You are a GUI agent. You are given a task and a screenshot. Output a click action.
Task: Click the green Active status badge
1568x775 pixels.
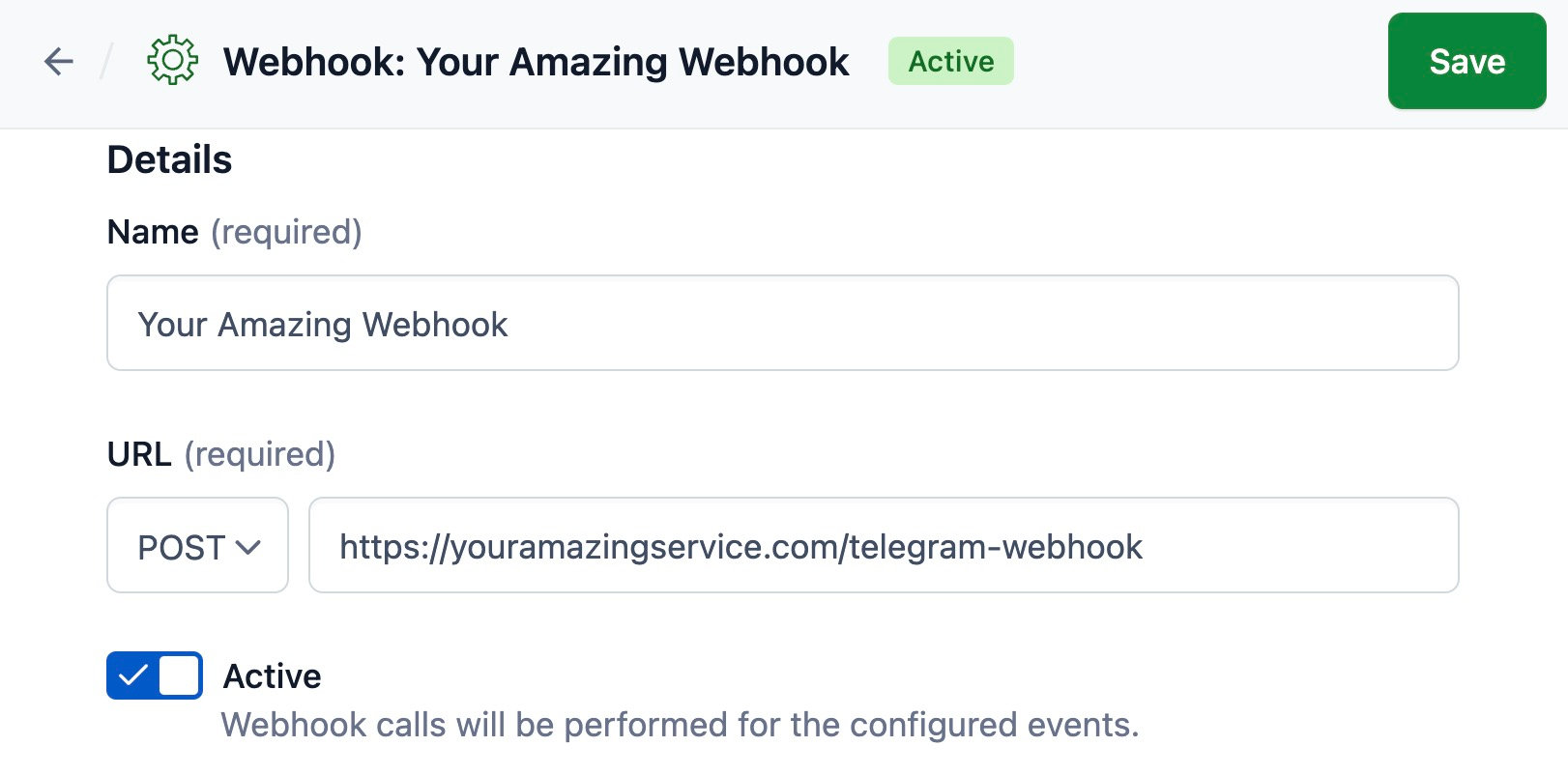[950, 61]
